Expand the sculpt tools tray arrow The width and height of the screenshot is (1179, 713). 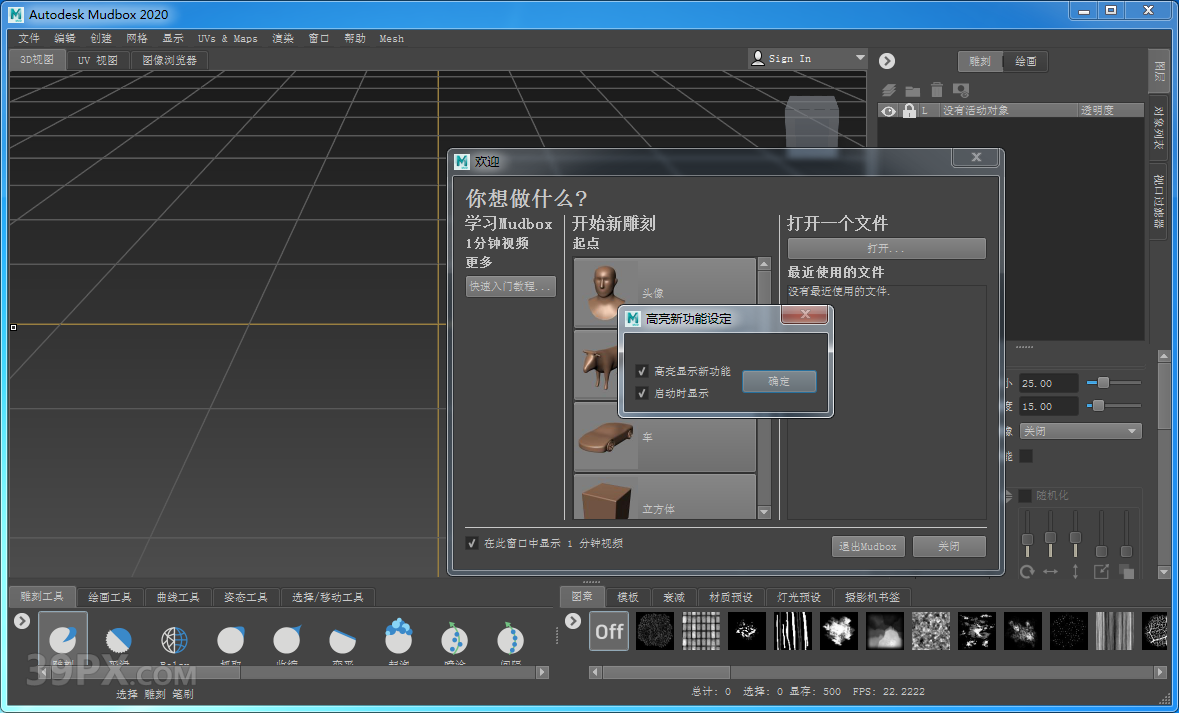(22, 621)
